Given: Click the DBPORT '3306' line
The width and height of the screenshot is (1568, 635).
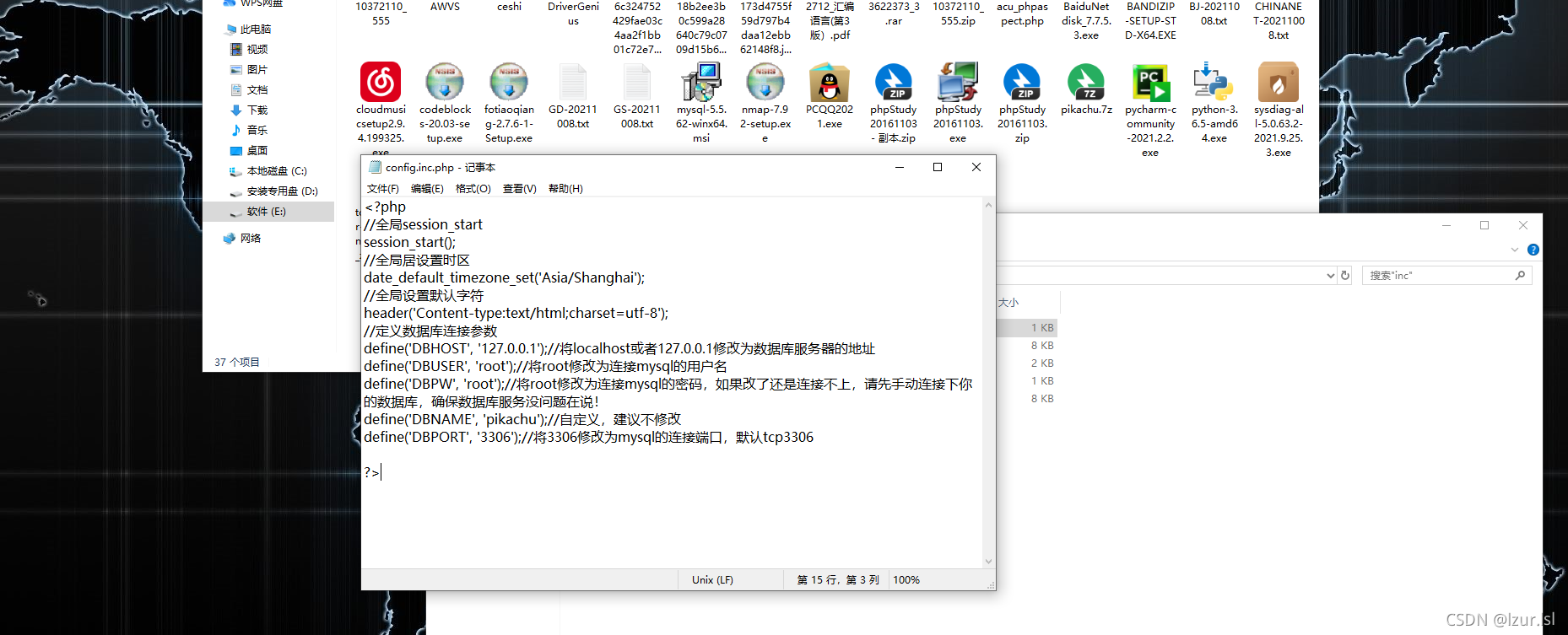Looking at the screenshot, I should coord(588,437).
